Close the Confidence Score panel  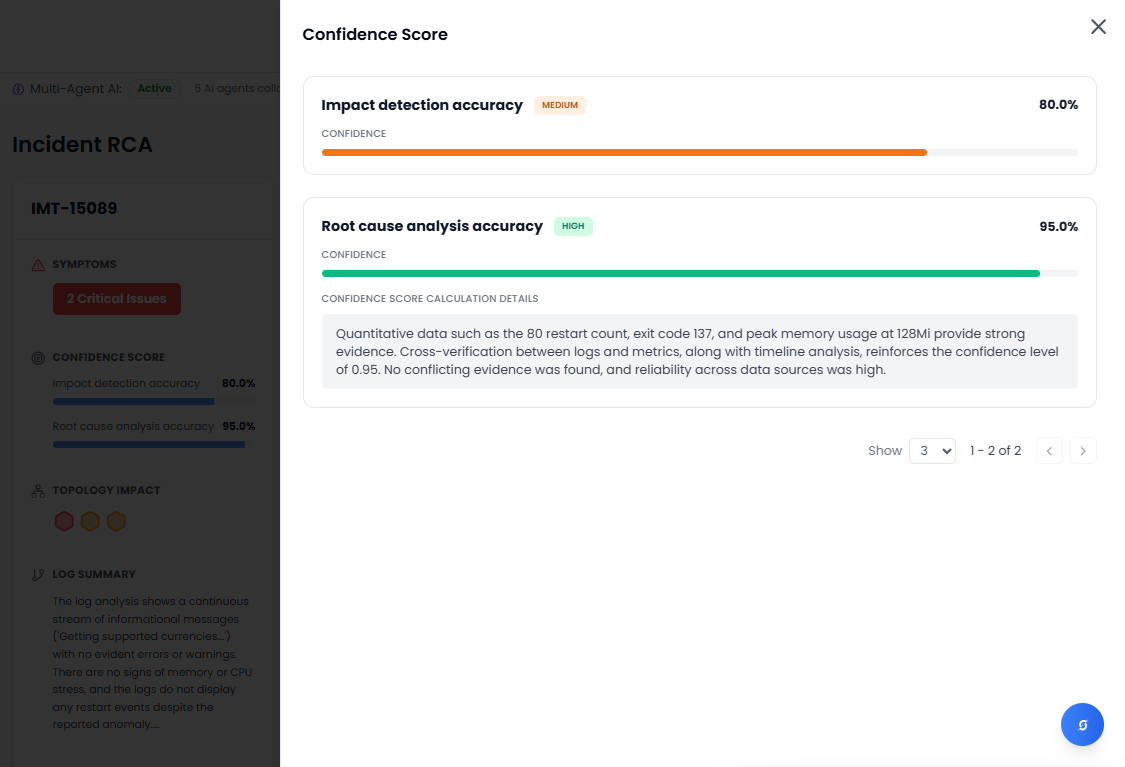coord(1098,27)
